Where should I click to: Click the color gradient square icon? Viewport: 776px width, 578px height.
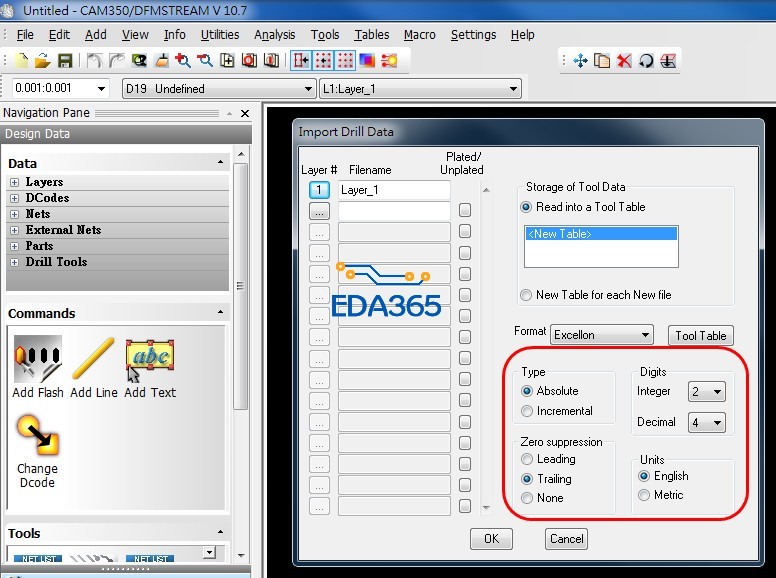[367, 61]
